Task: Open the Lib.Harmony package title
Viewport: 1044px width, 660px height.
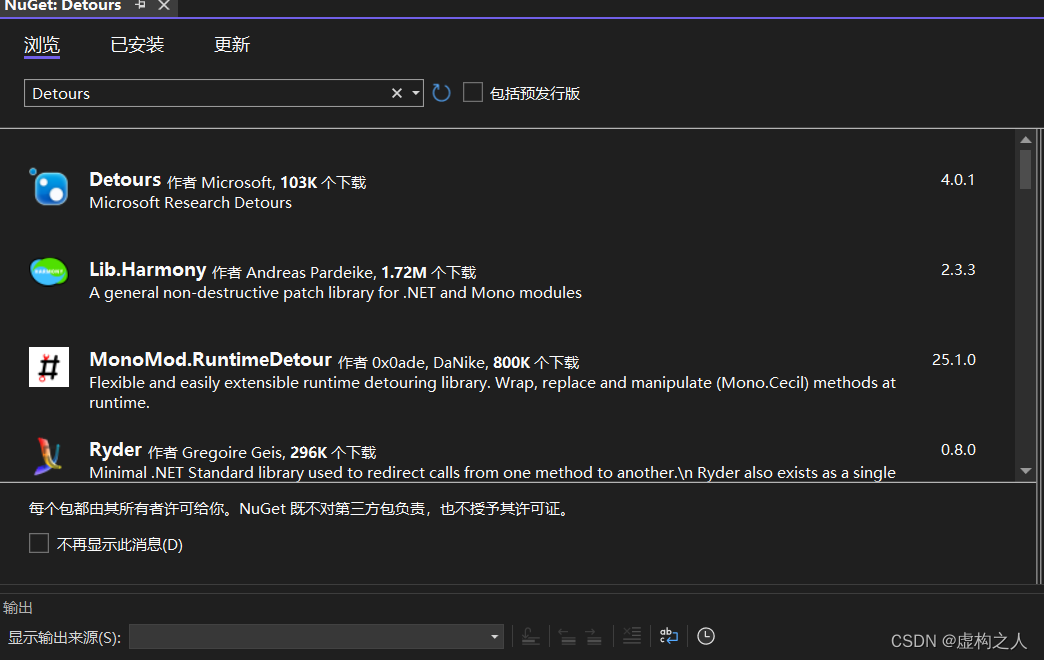Action: tap(148, 270)
